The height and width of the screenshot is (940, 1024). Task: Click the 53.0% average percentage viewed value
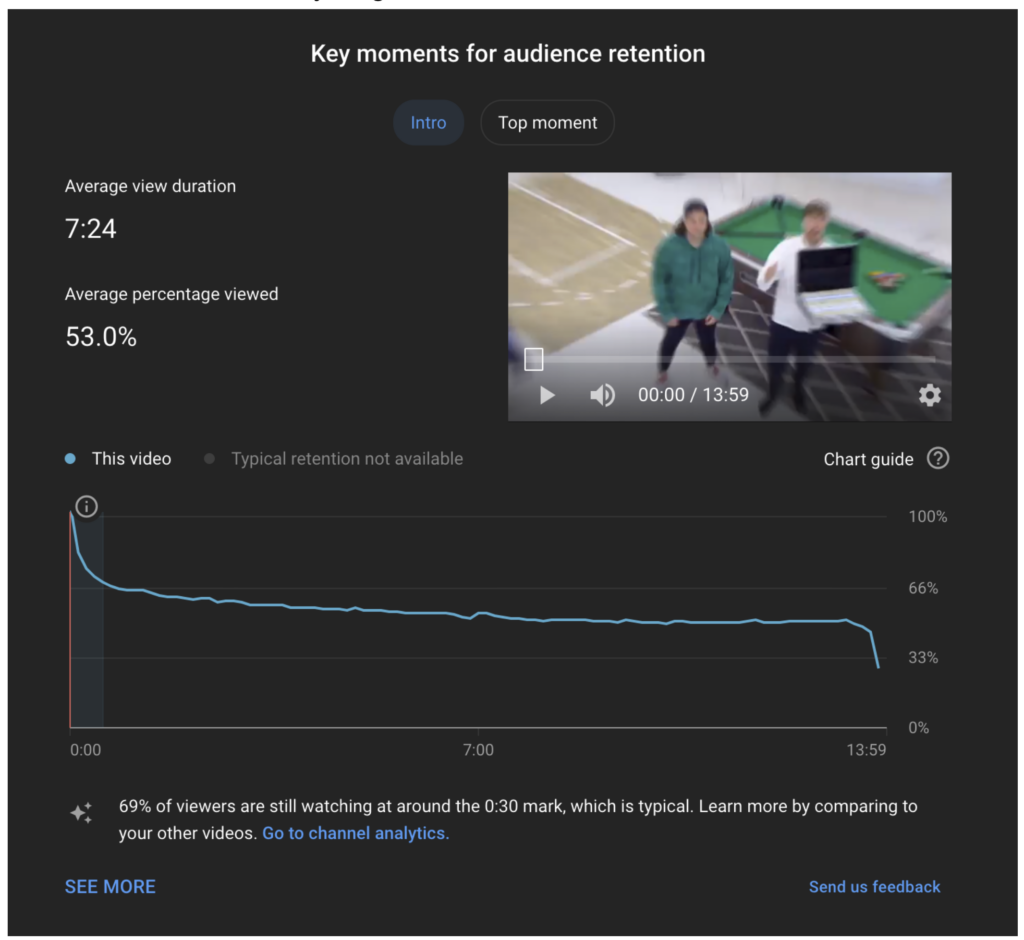(101, 337)
